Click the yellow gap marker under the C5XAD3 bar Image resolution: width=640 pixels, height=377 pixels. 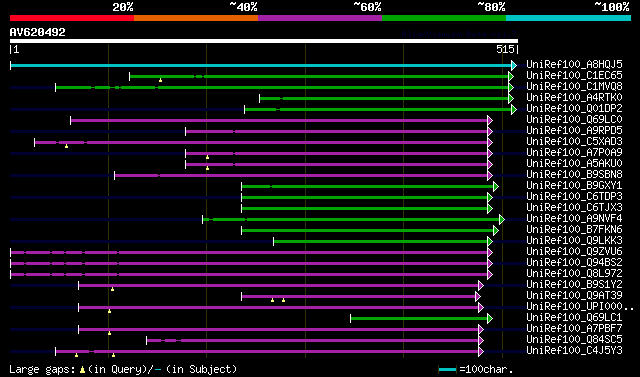pyautogui.click(x=66, y=146)
